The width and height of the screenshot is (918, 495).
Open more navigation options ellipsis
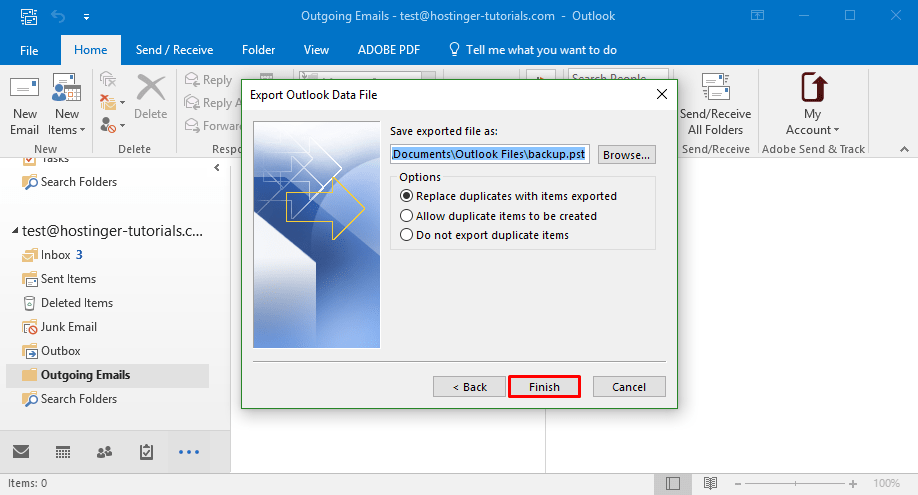click(189, 452)
